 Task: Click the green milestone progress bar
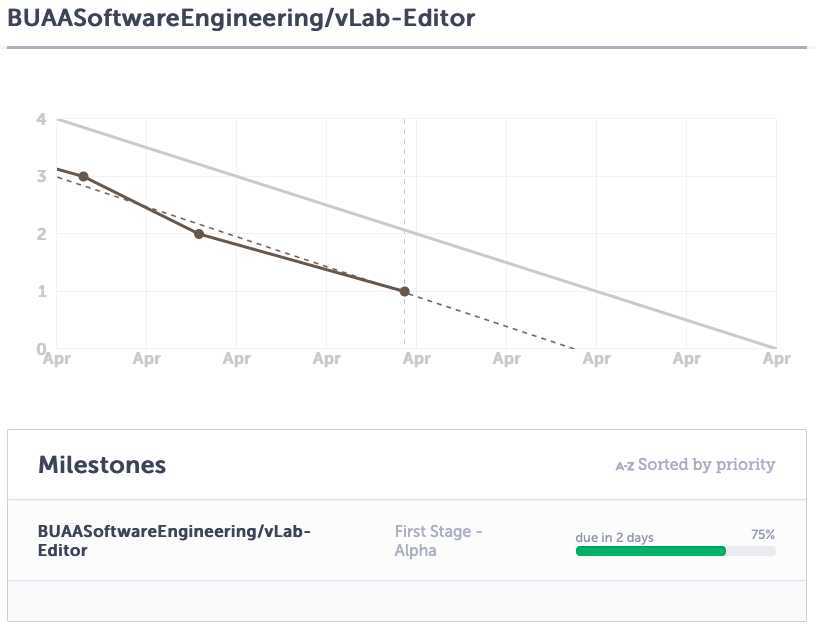pos(650,551)
